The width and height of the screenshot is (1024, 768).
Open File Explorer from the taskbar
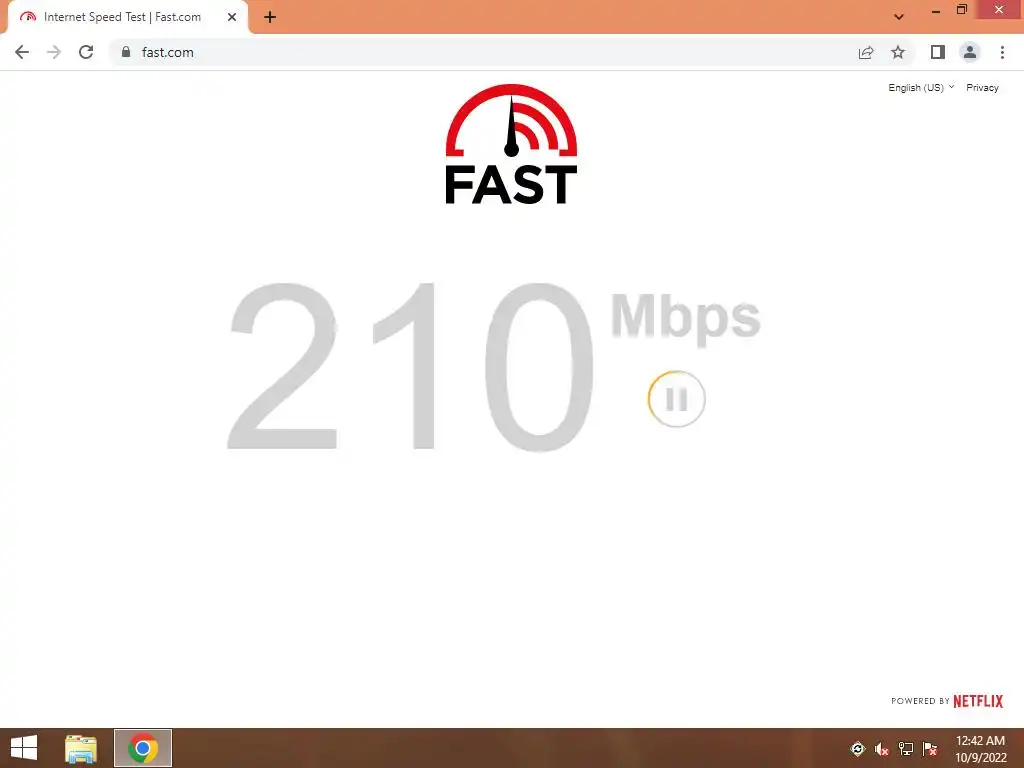(x=81, y=748)
